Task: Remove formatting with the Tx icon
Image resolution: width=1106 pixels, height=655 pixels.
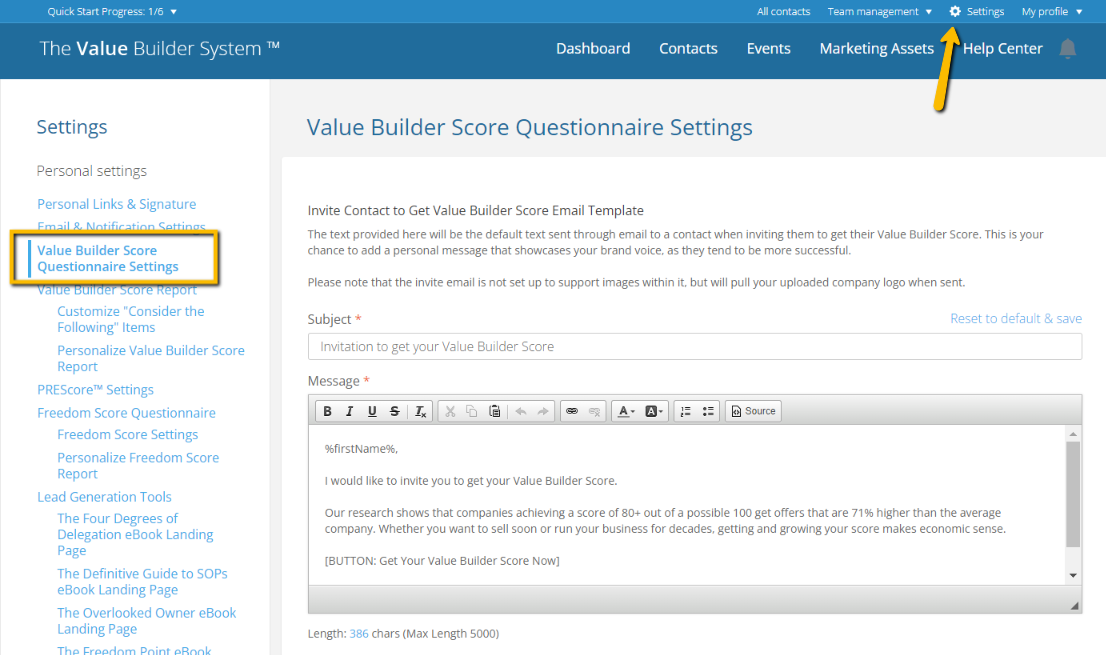Action: [x=420, y=411]
